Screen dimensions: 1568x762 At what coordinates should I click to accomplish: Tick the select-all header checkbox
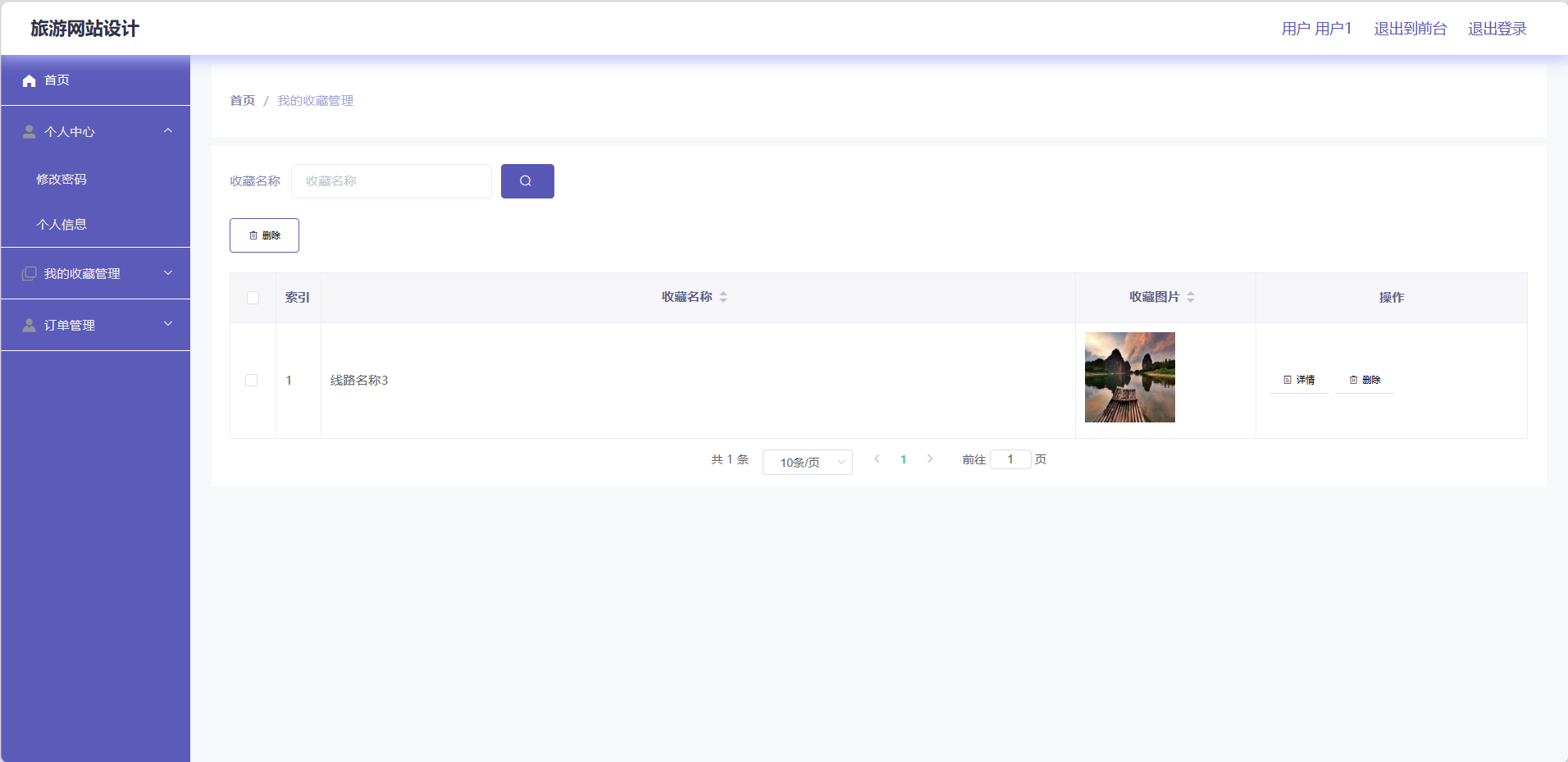point(253,298)
